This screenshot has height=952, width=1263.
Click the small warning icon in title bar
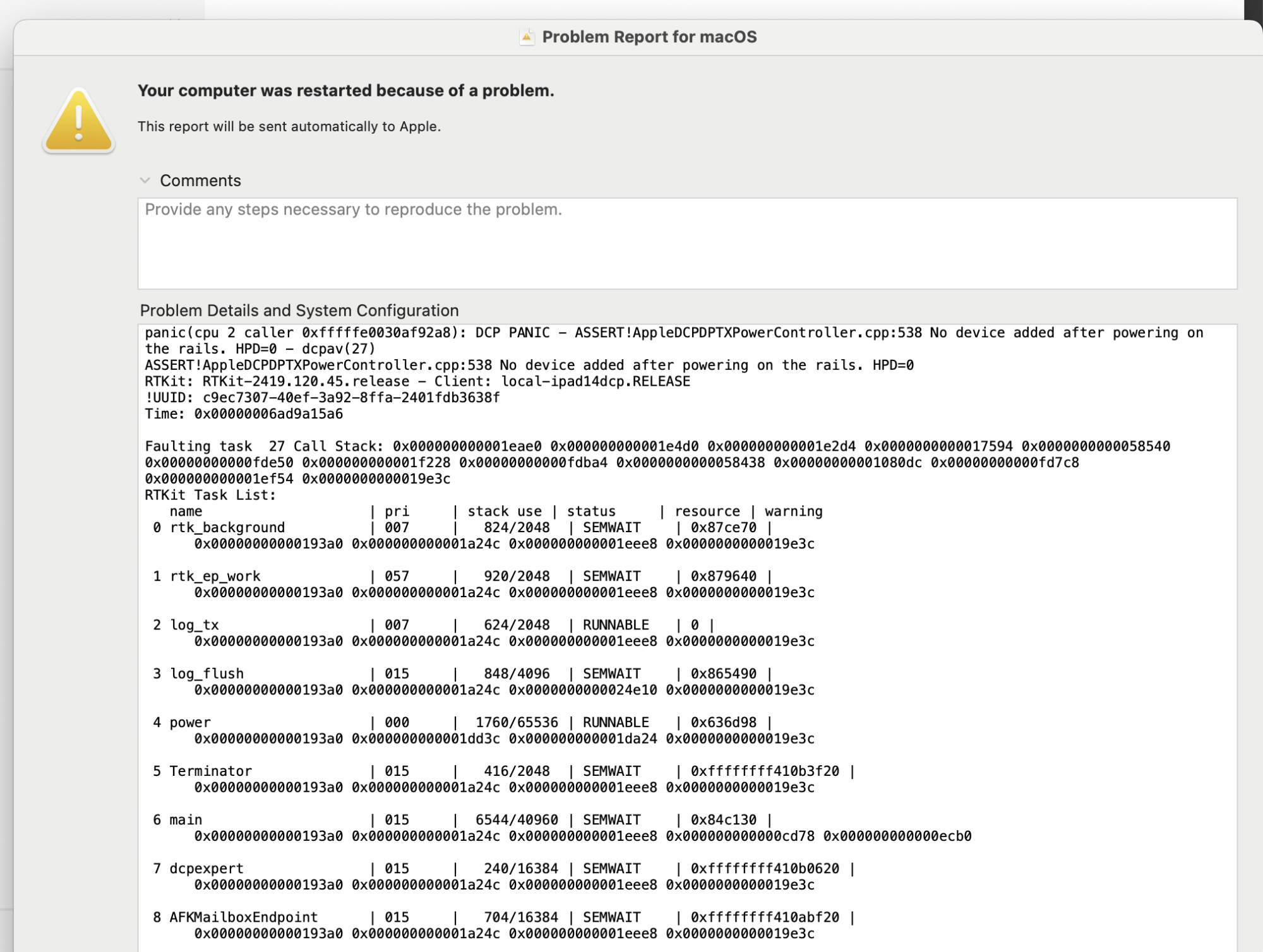coord(526,37)
